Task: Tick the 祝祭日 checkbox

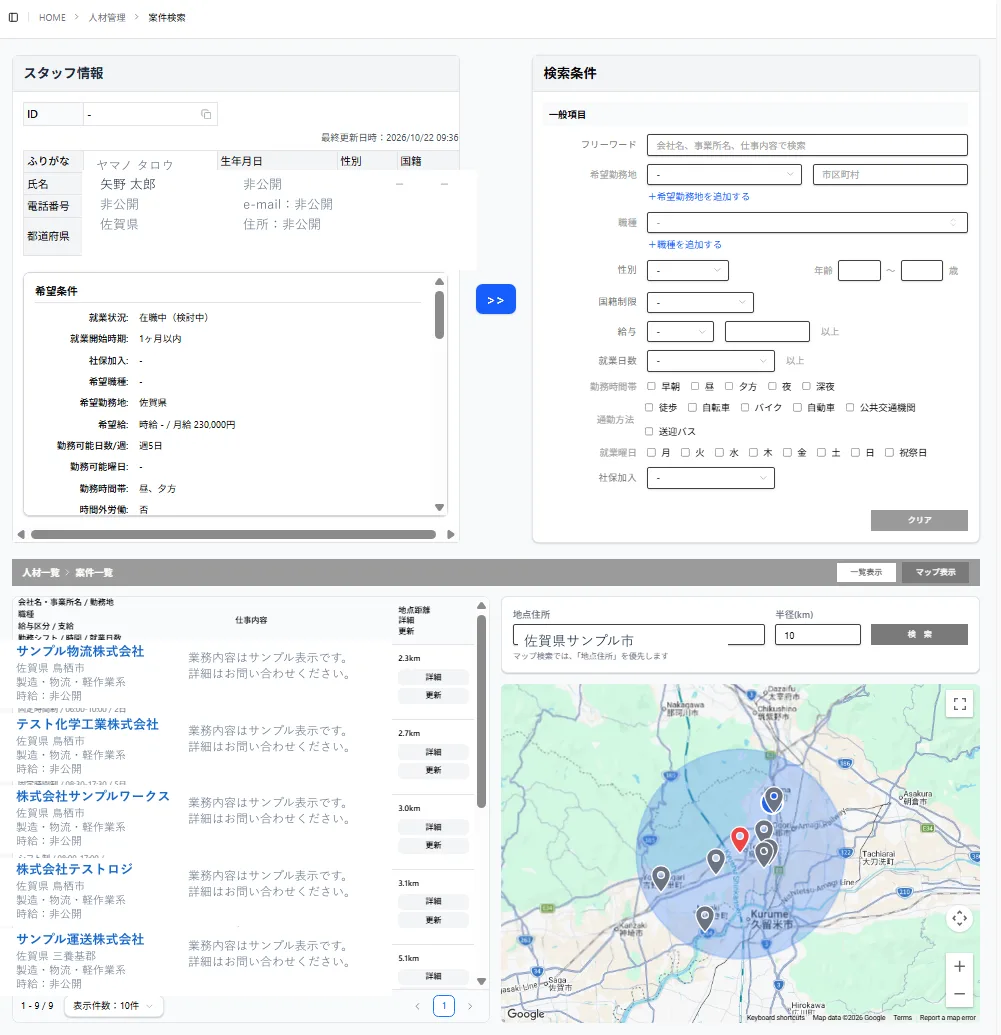Action: 889,452
